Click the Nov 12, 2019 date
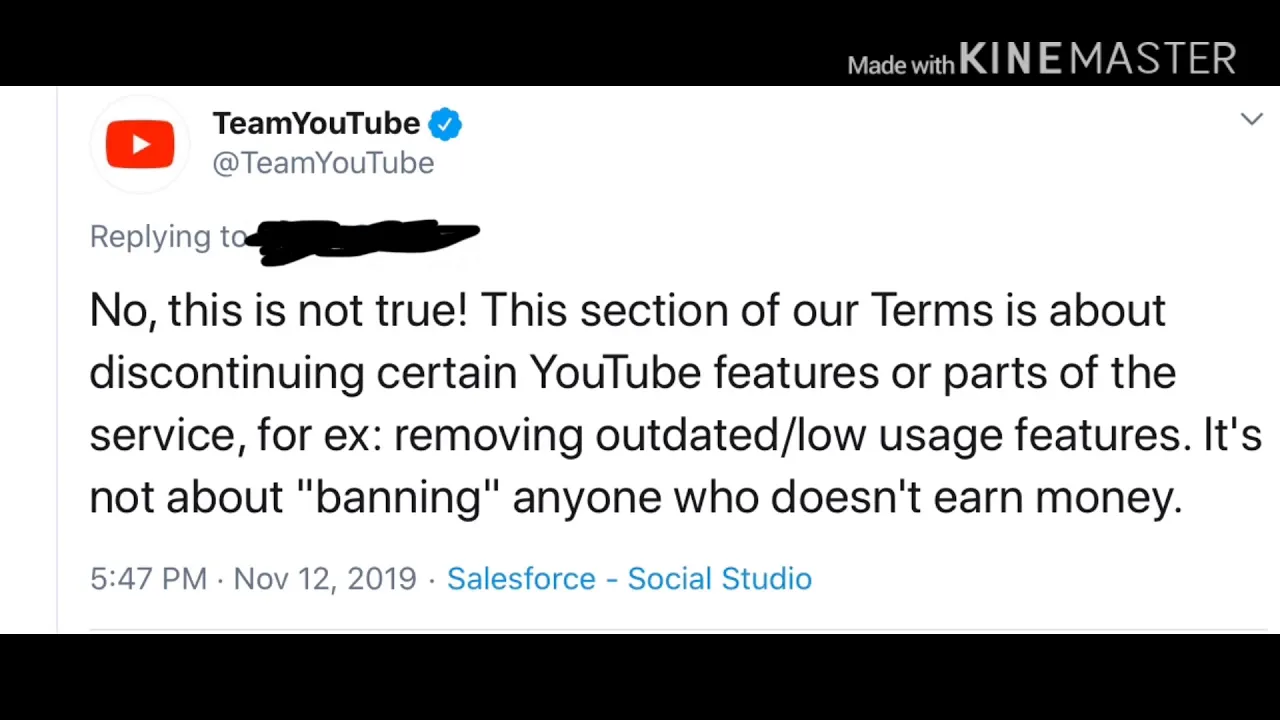The image size is (1280, 720). pyautogui.click(x=325, y=579)
